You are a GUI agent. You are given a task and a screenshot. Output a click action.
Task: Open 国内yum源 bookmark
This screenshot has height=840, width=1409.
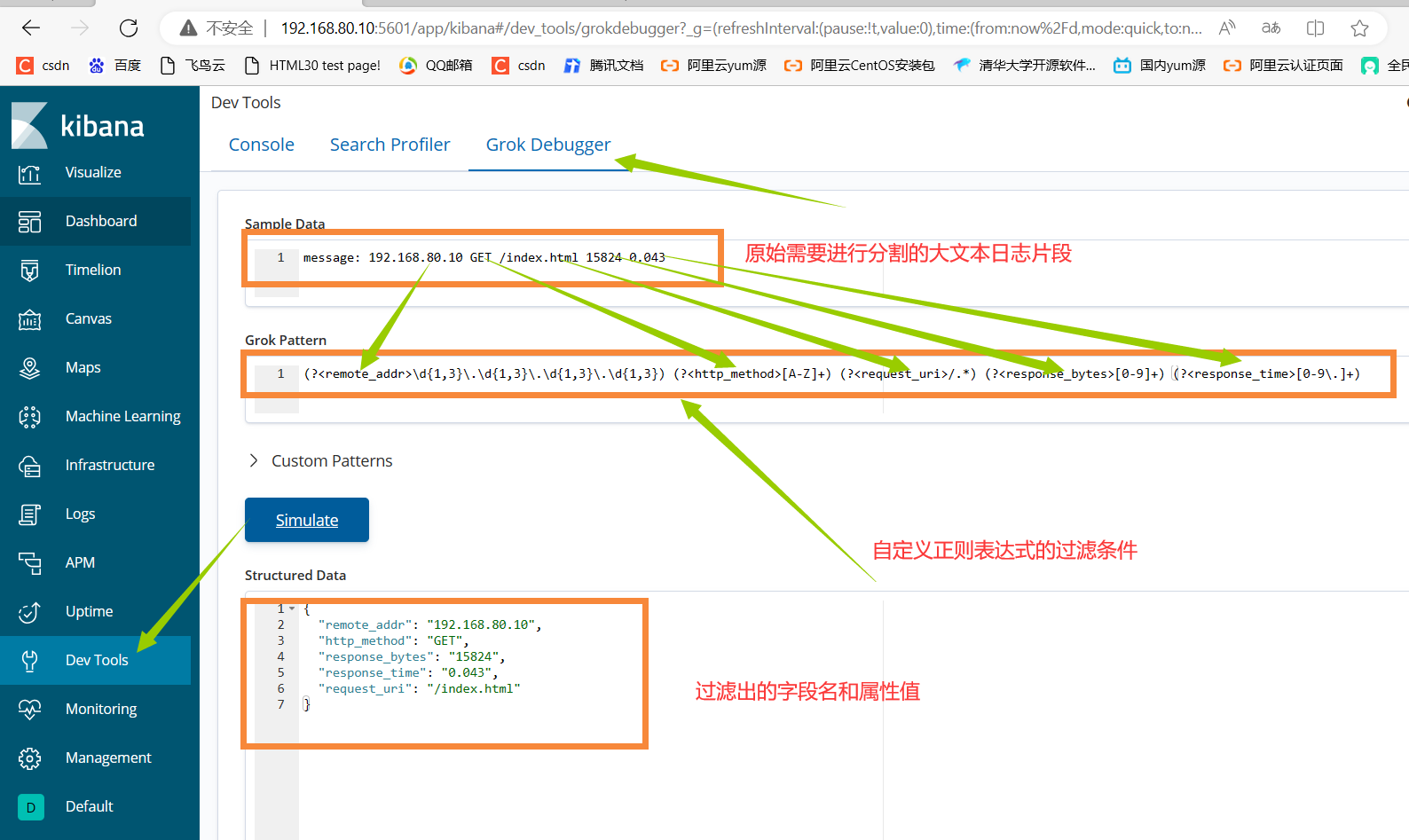point(1160,66)
